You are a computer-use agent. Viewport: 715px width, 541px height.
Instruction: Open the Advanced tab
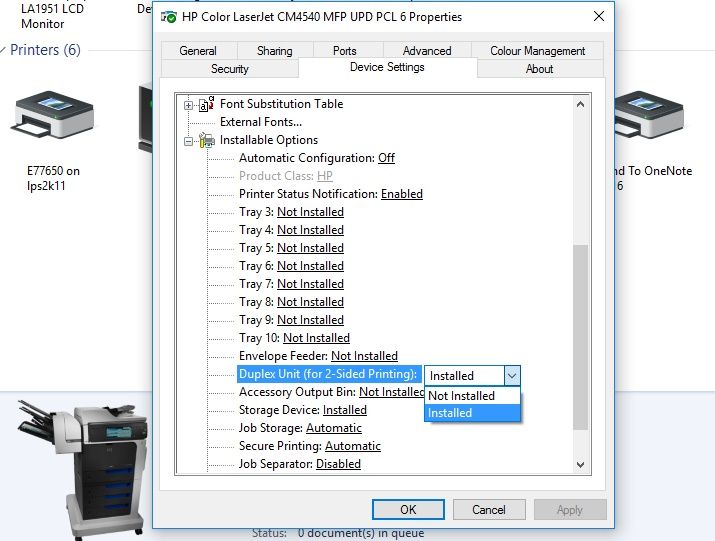point(427,51)
